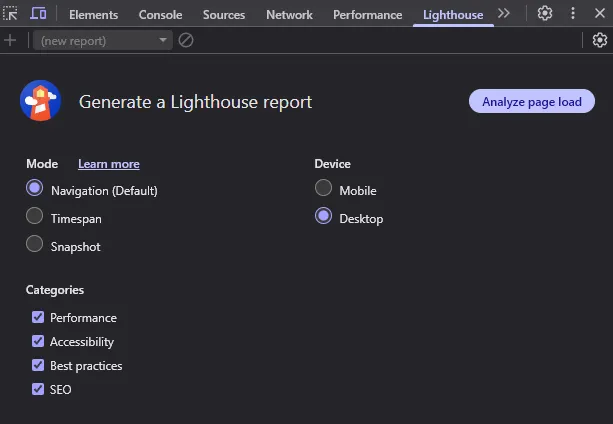This screenshot has width=613, height=424.
Task: Open the DevTools three-dot customize menu
Action: click(x=572, y=14)
